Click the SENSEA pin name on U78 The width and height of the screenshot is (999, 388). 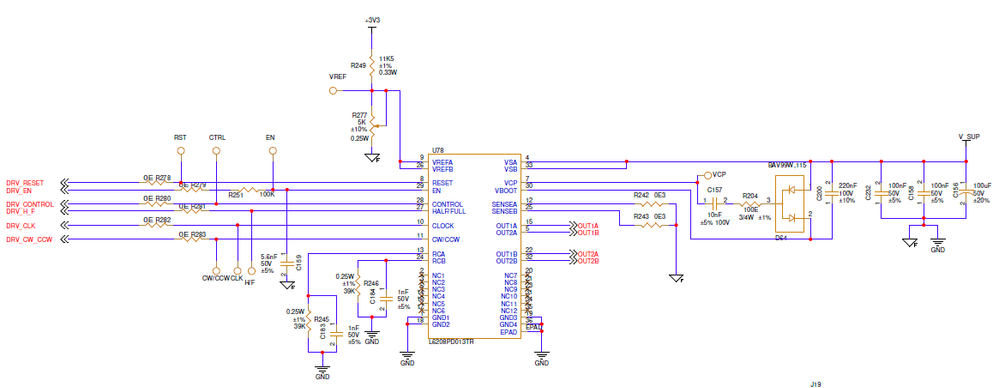pyautogui.click(x=505, y=204)
